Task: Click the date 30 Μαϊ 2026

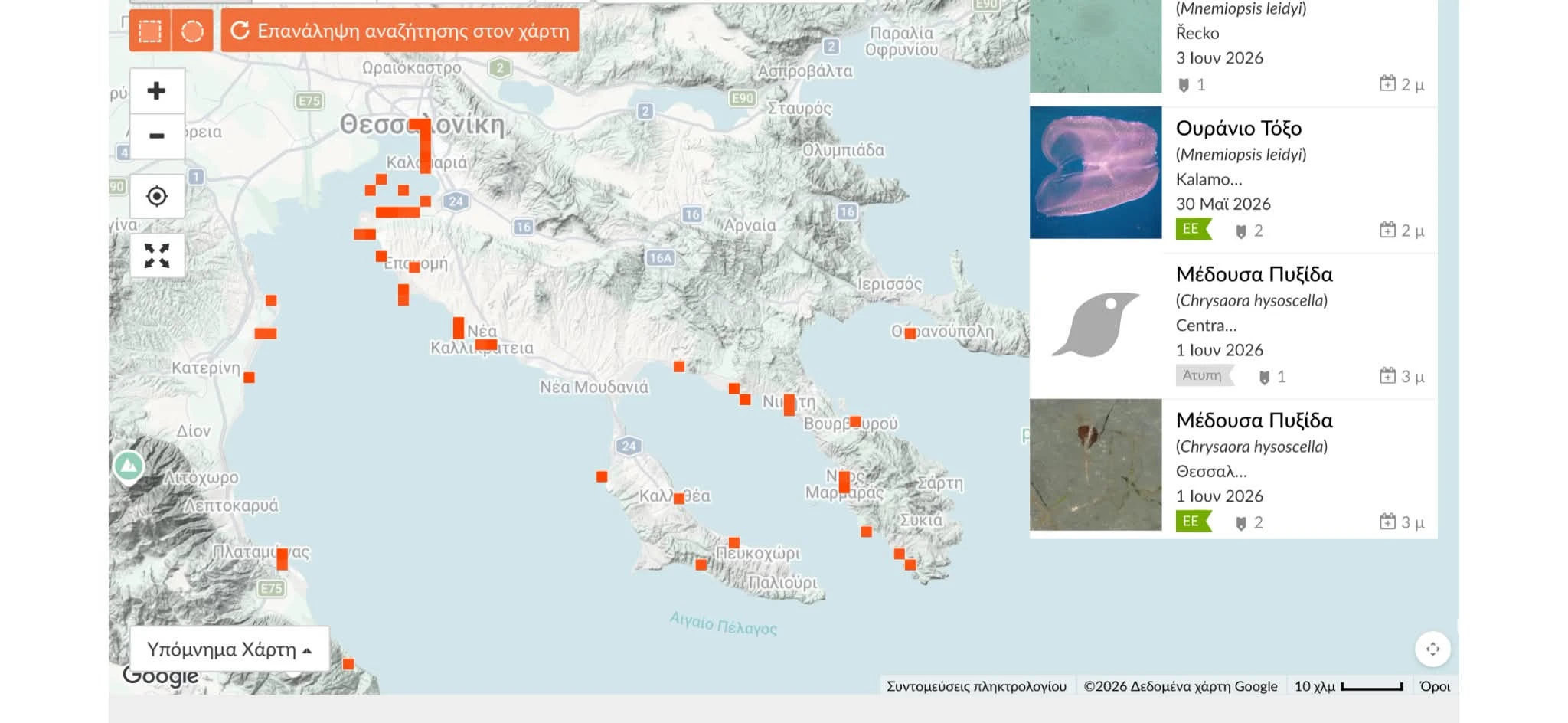Action: coord(1223,204)
